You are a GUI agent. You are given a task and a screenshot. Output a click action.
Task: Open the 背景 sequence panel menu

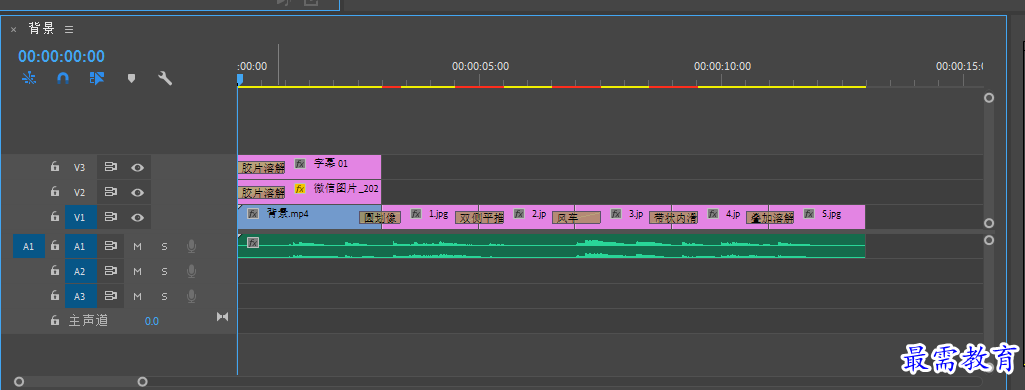click(69, 29)
